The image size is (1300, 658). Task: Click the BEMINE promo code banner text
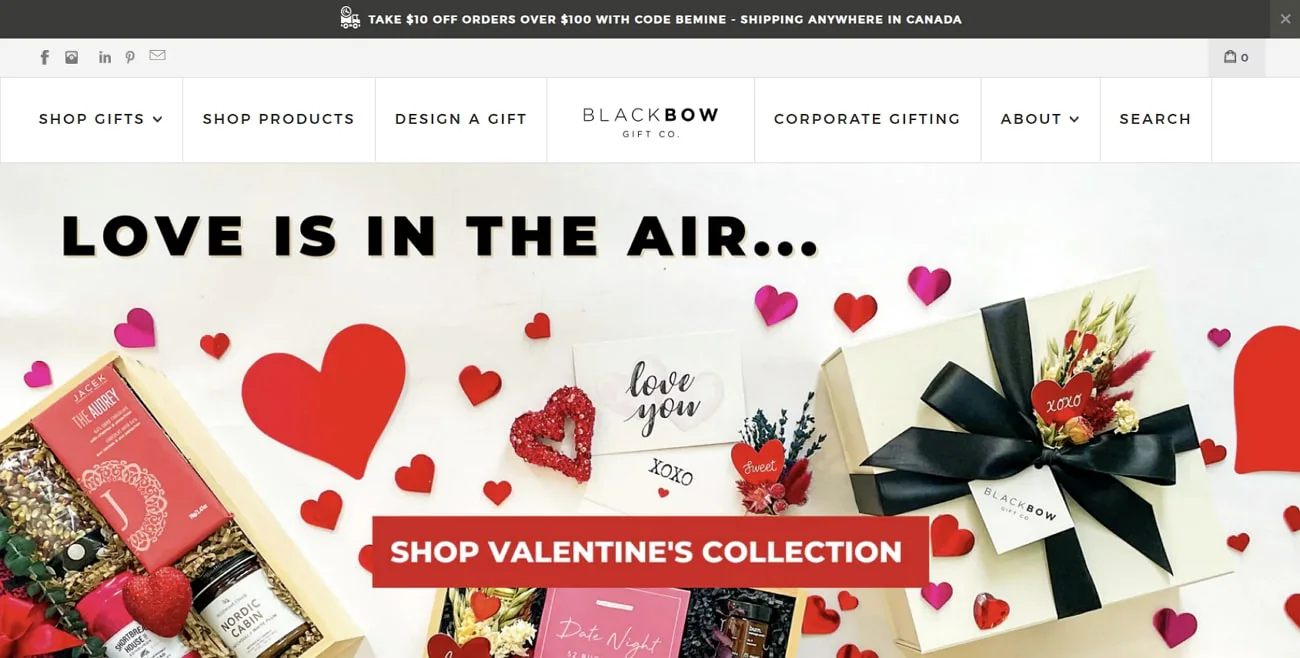pos(665,19)
